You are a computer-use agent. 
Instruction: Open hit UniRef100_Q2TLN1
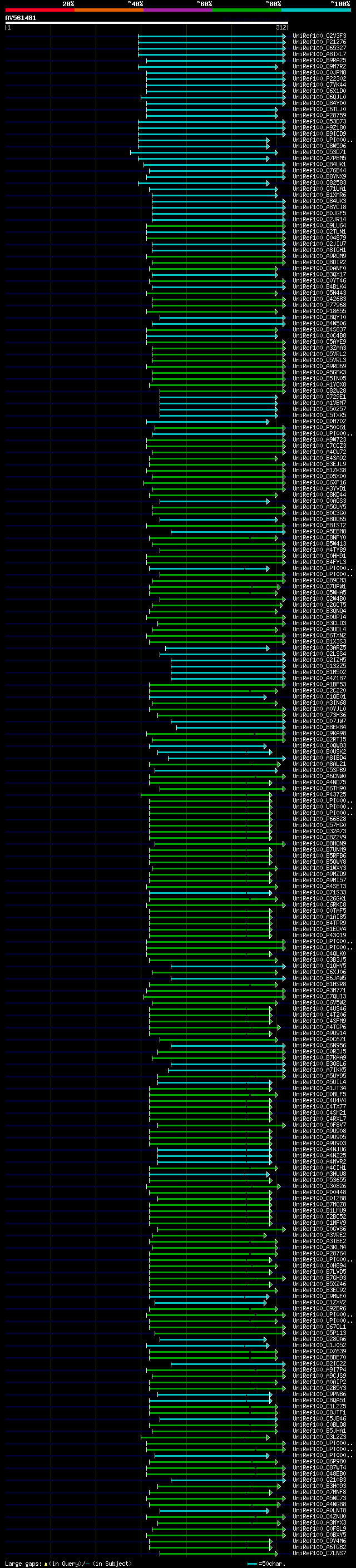click(x=319, y=231)
